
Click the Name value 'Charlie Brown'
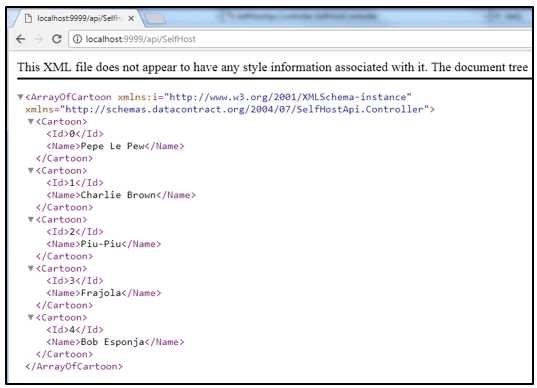[118, 195]
